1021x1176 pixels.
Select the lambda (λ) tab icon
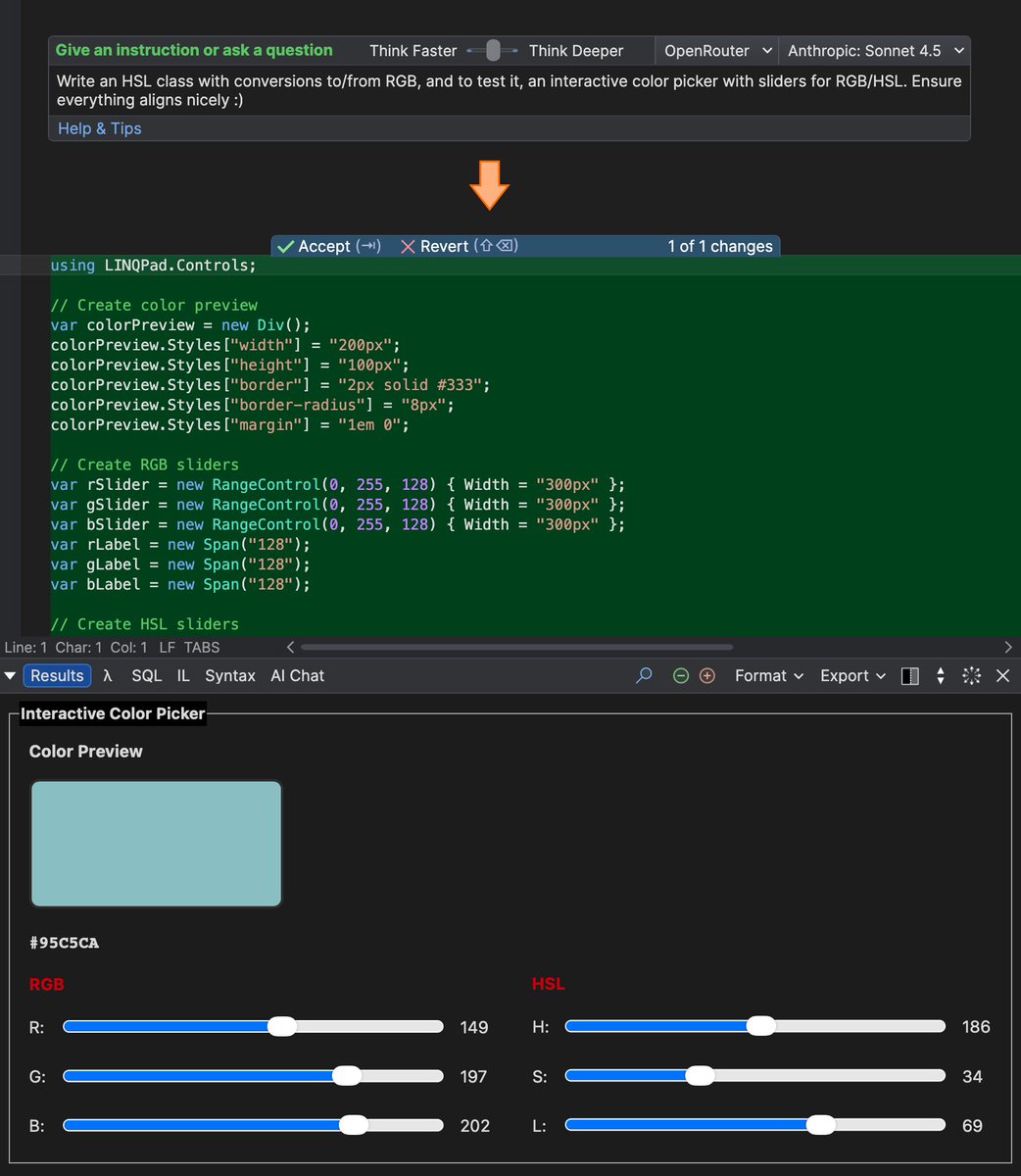(108, 675)
